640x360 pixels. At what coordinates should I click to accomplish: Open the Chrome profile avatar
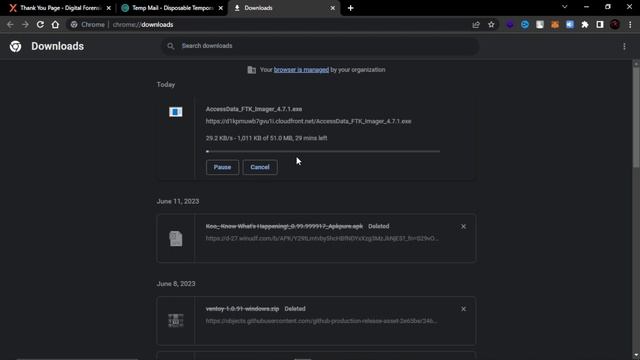tap(615, 25)
